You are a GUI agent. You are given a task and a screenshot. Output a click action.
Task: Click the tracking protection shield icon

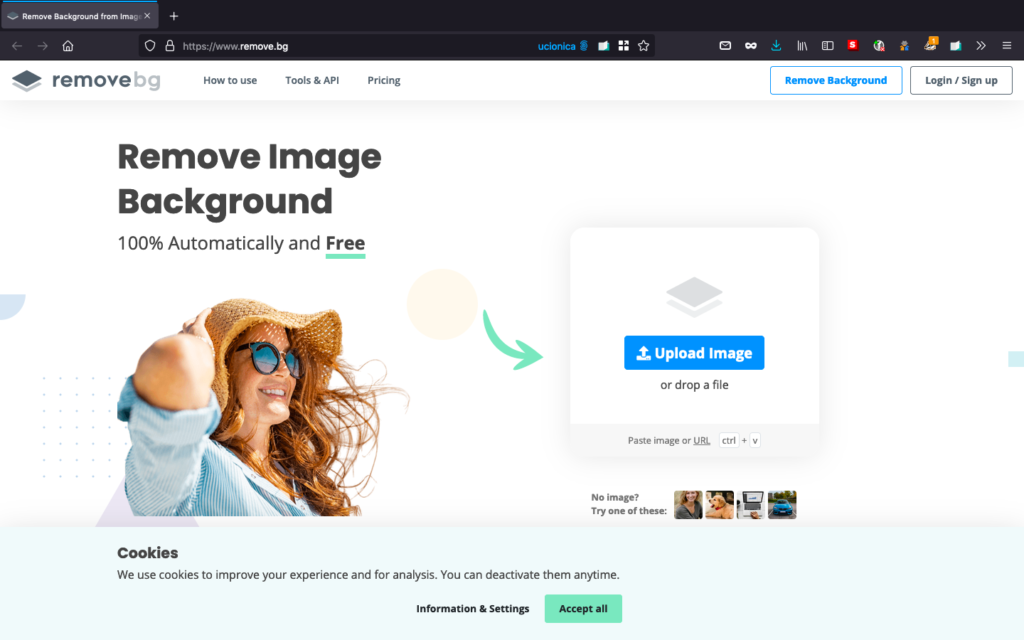pyautogui.click(x=150, y=46)
